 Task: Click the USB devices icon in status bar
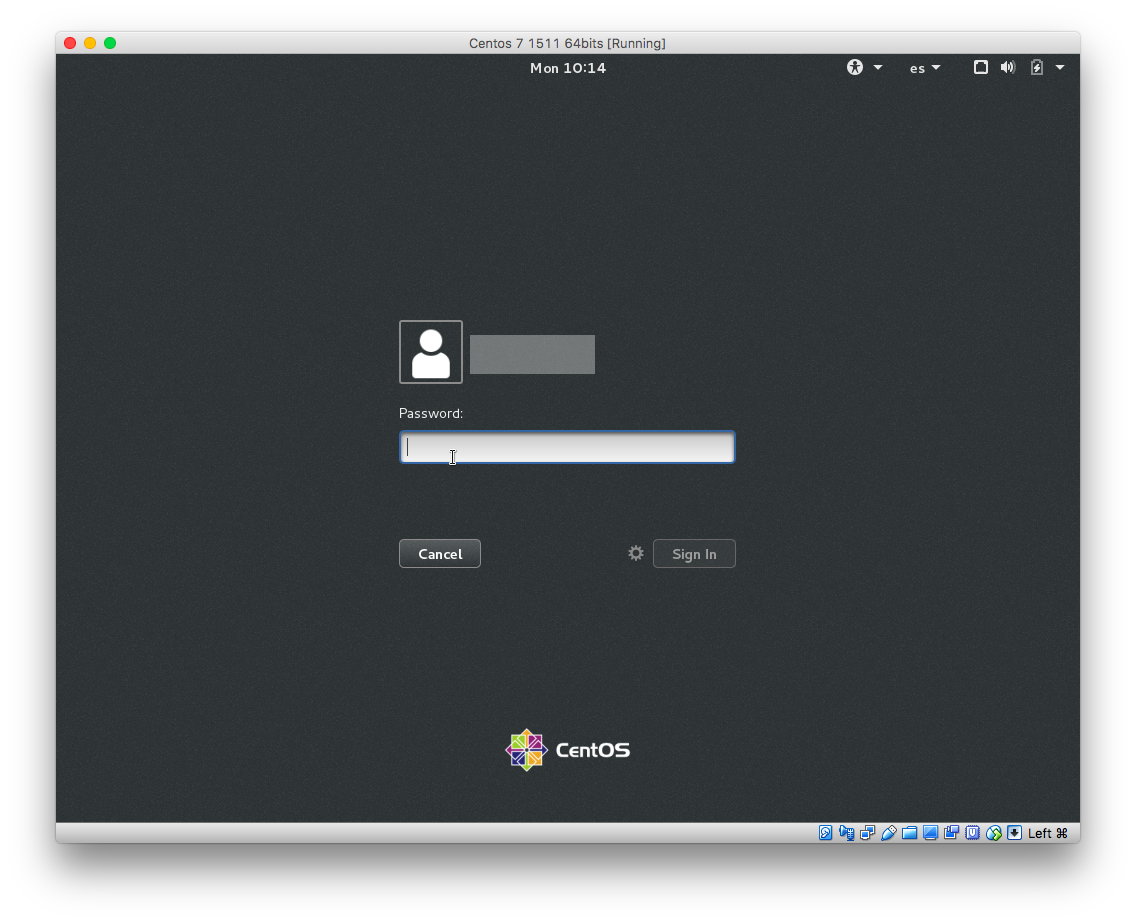pos(889,832)
